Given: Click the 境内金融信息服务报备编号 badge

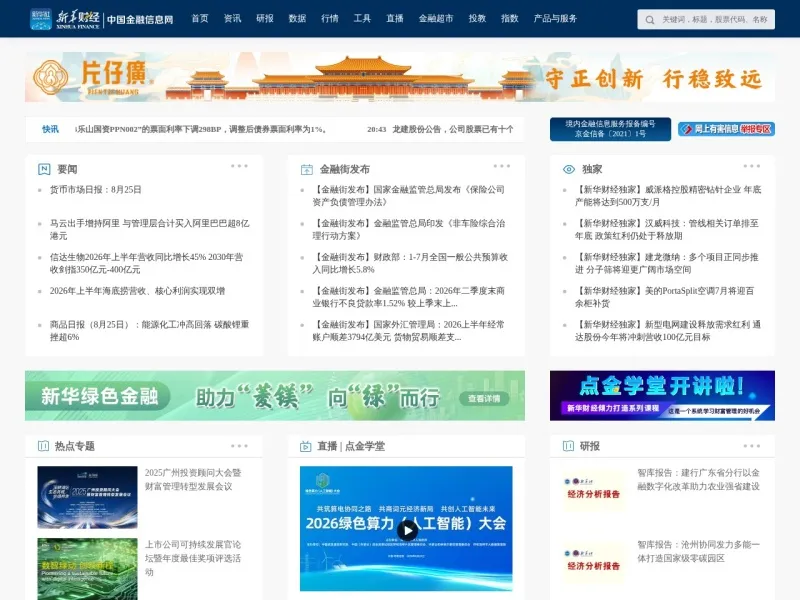Looking at the screenshot, I should click(x=610, y=129).
